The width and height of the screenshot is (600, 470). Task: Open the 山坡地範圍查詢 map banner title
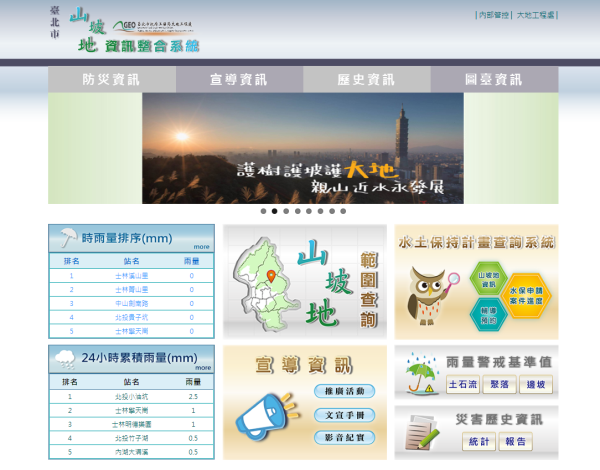pyautogui.click(x=338, y=284)
